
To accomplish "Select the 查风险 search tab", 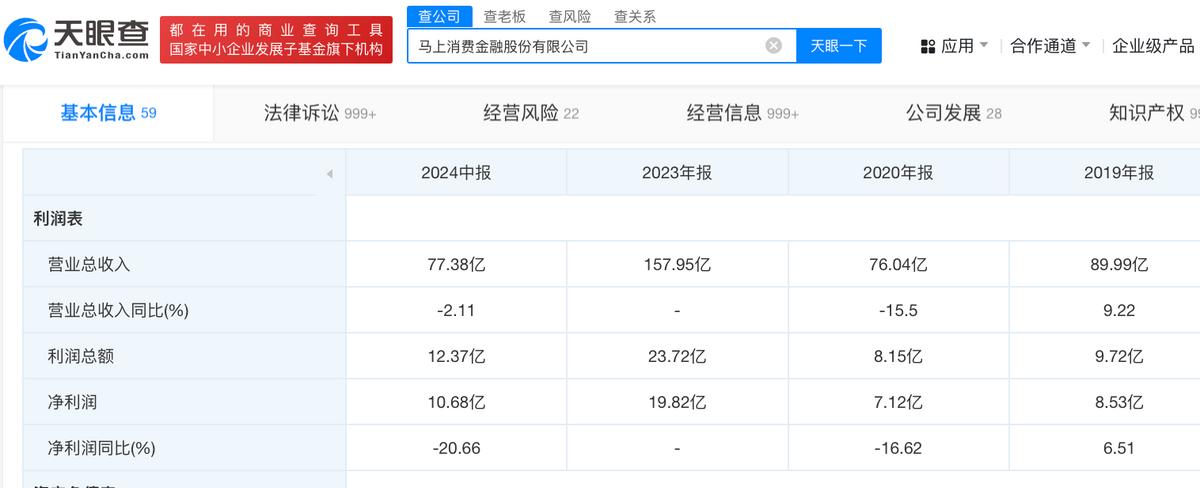I will pos(570,16).
